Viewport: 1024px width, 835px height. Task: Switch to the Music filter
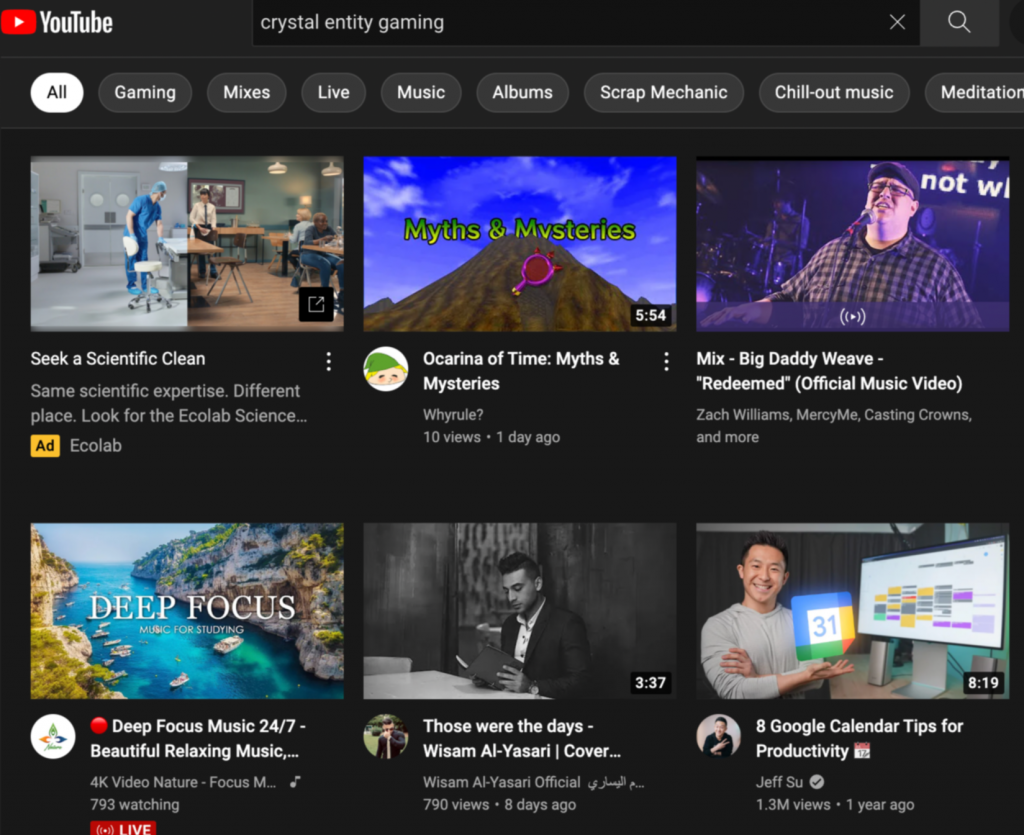coord(420,92)
